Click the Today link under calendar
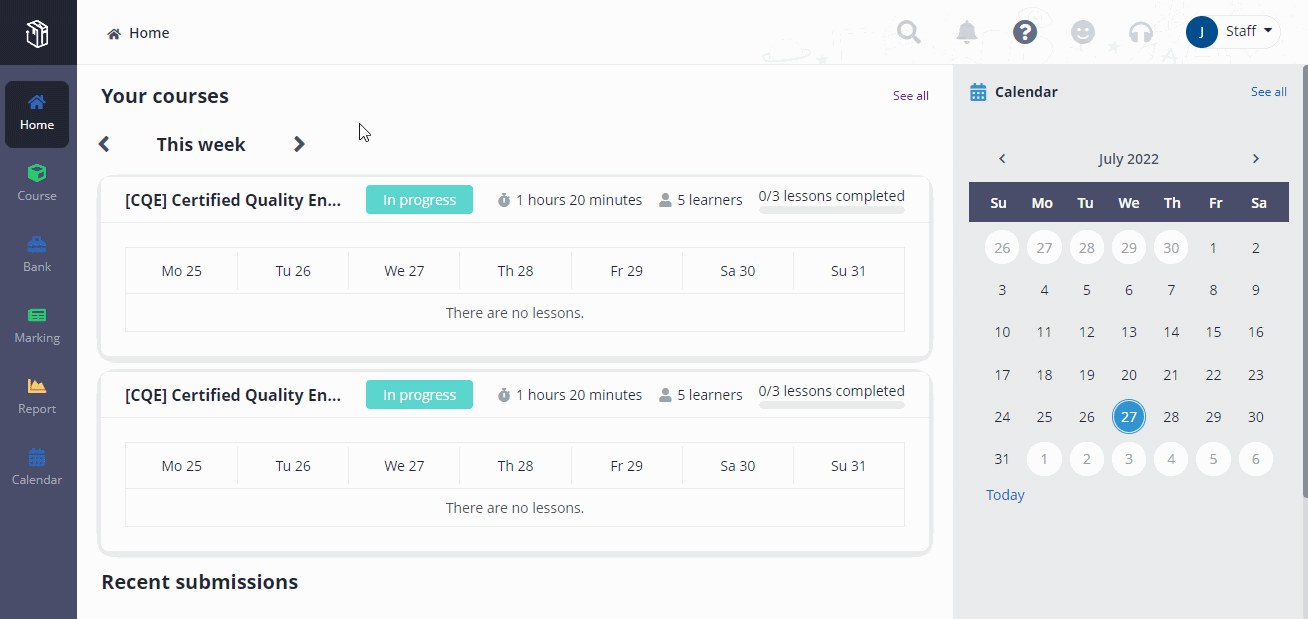This screenshot has height=619, width=1308. pyautogui.click(x=1005, y=495)
